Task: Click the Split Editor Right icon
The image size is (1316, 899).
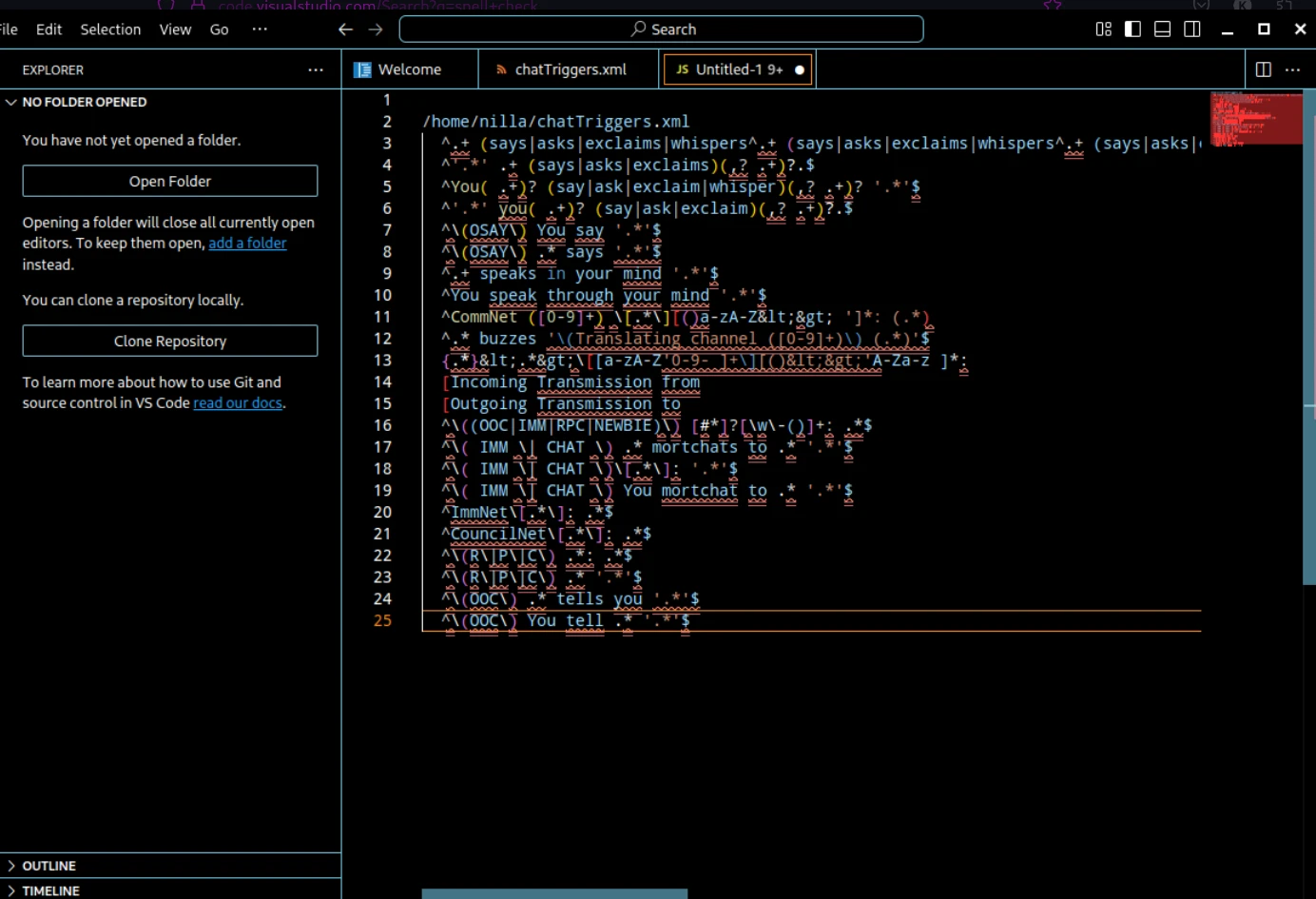Action: click(x=1263, y=69)
